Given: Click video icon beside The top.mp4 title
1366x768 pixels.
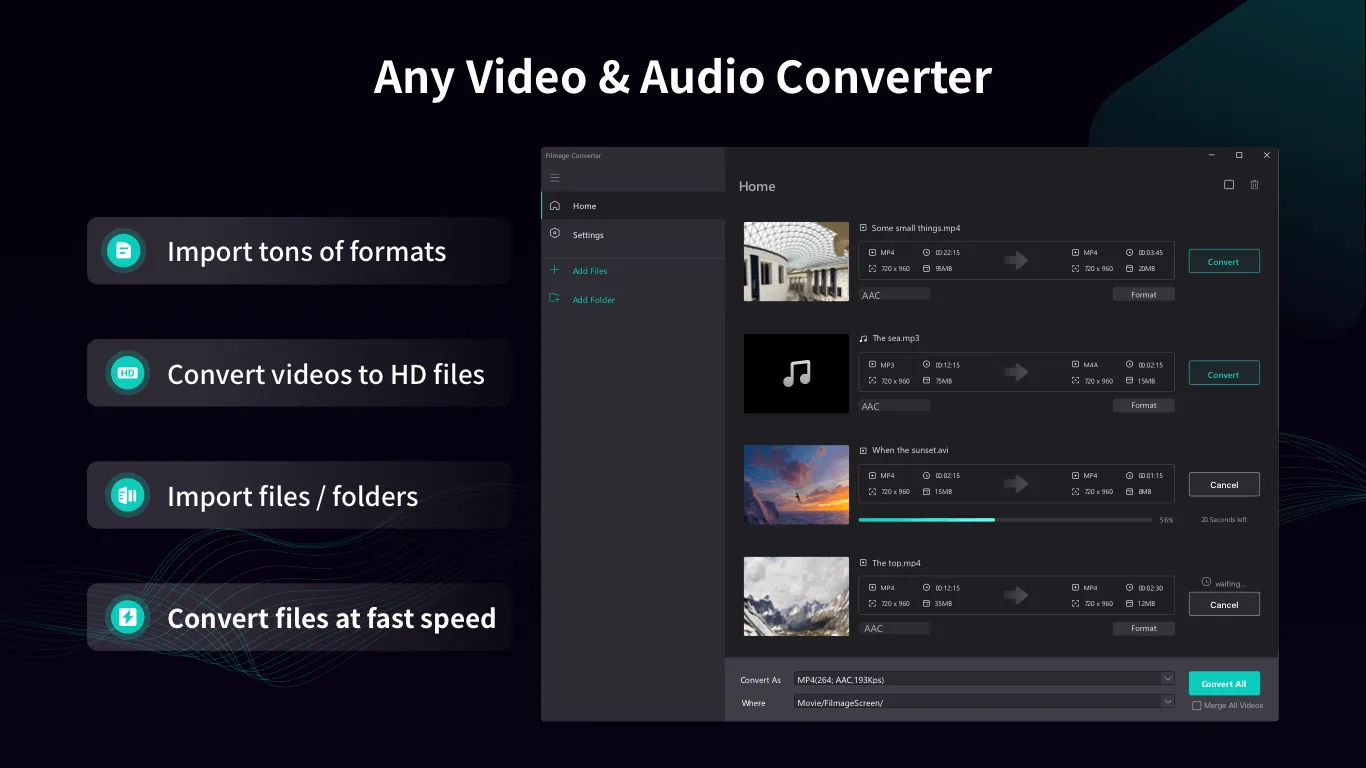Looking at the screenshot, I should tap(864, 563).
